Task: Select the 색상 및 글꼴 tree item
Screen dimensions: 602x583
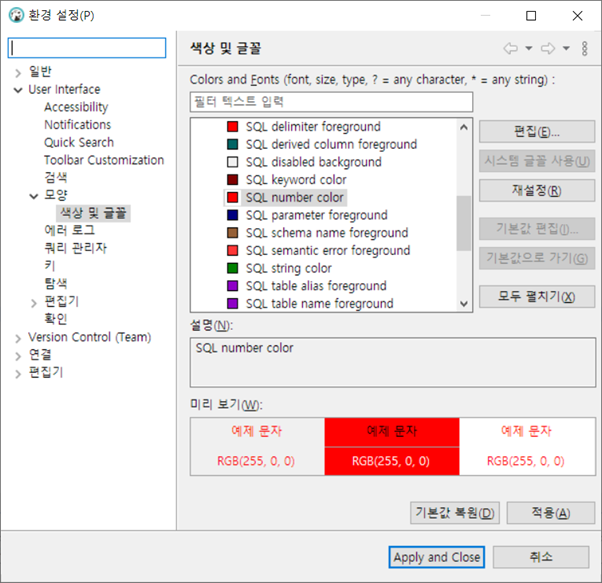Action: coord(93,213)
